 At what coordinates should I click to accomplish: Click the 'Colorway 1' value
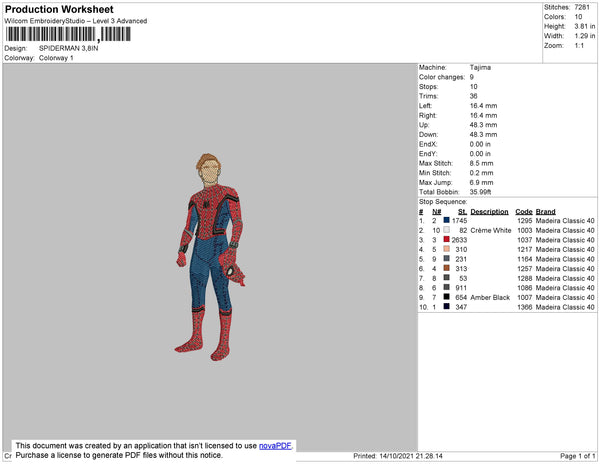point(56,58)
